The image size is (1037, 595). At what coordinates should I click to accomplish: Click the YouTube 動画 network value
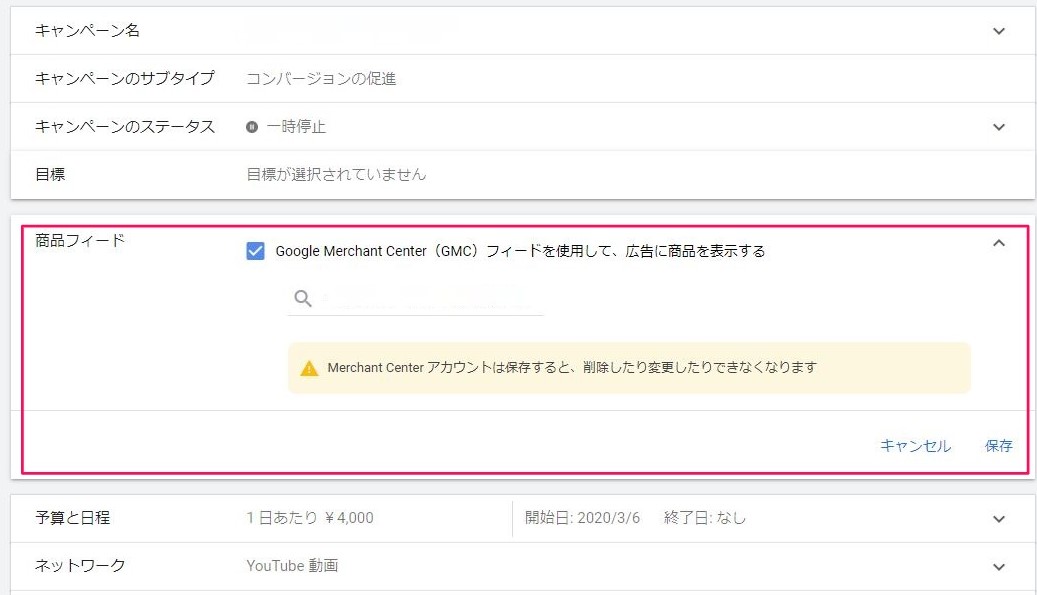tap(292, 566)
